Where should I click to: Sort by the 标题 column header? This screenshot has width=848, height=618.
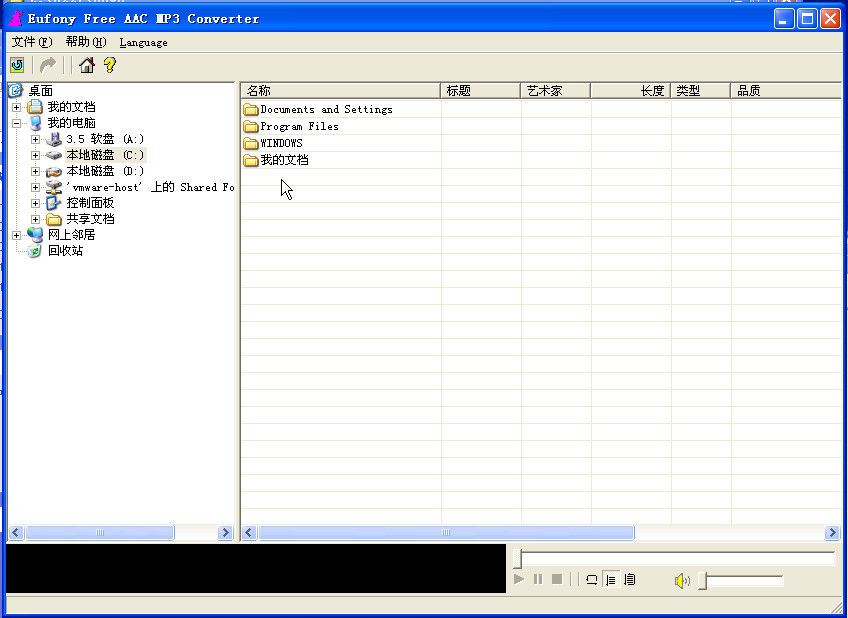(x=481, y=91)
